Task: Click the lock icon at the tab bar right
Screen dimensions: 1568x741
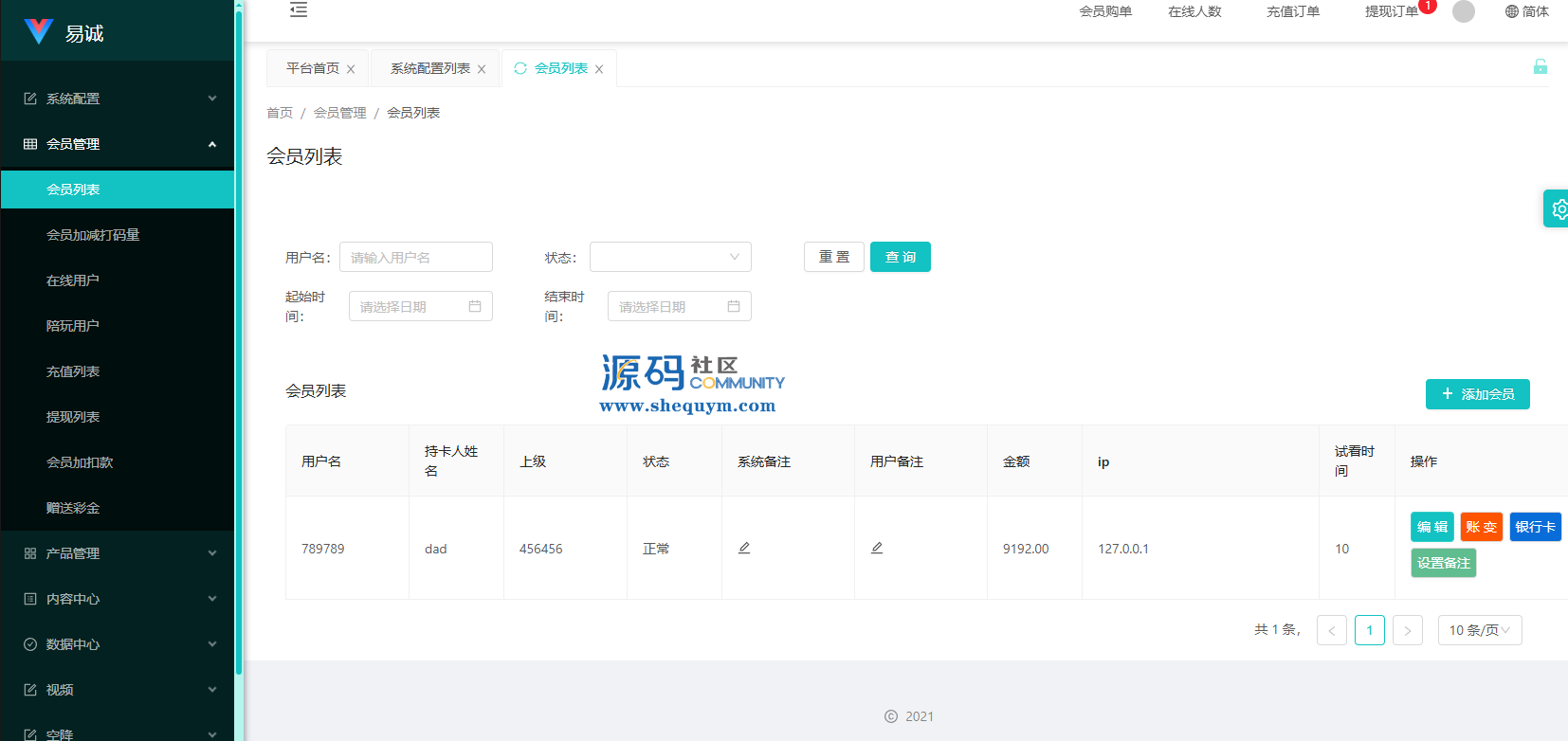Action: [1540, 66]
